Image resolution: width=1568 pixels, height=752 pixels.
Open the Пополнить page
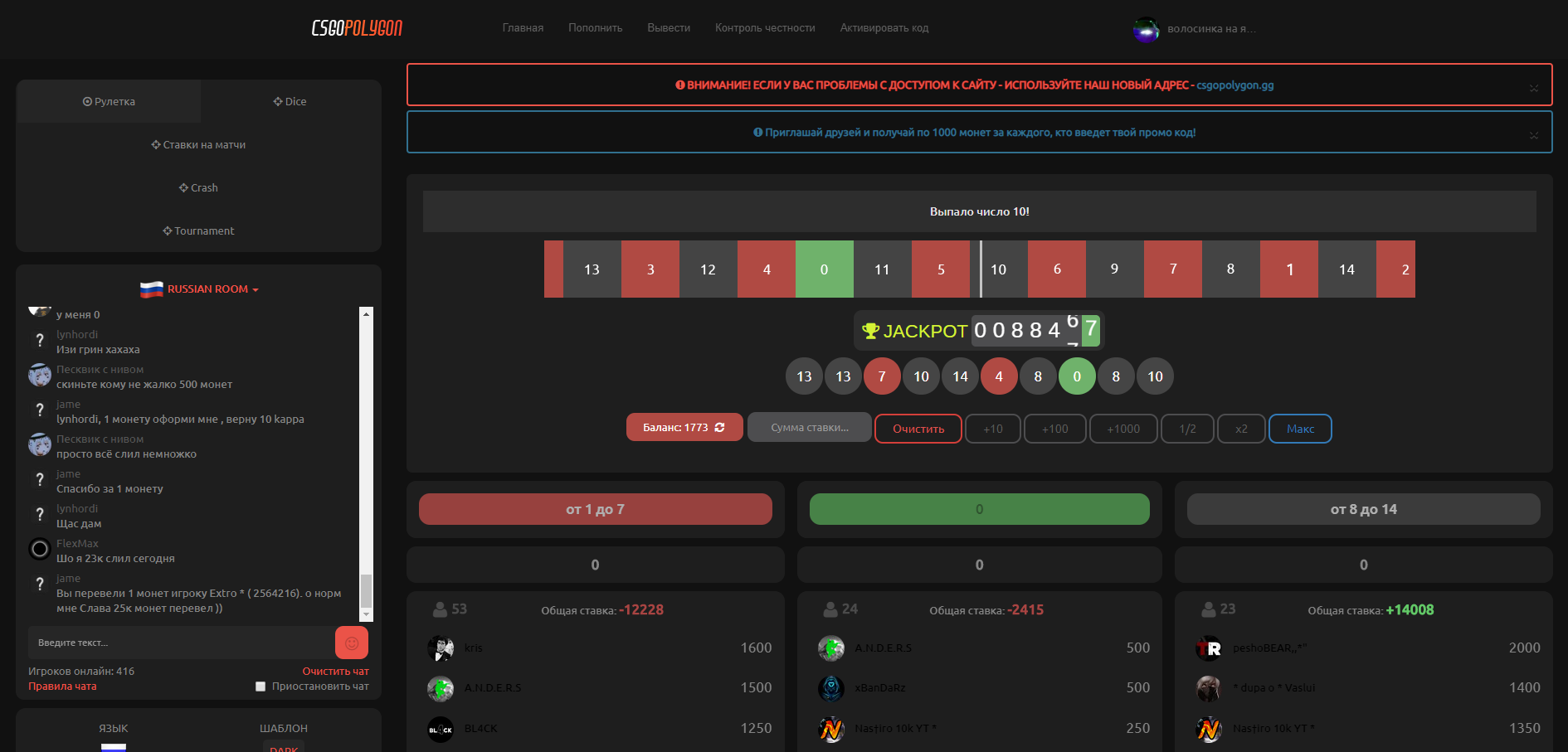[x=595, y=28]
